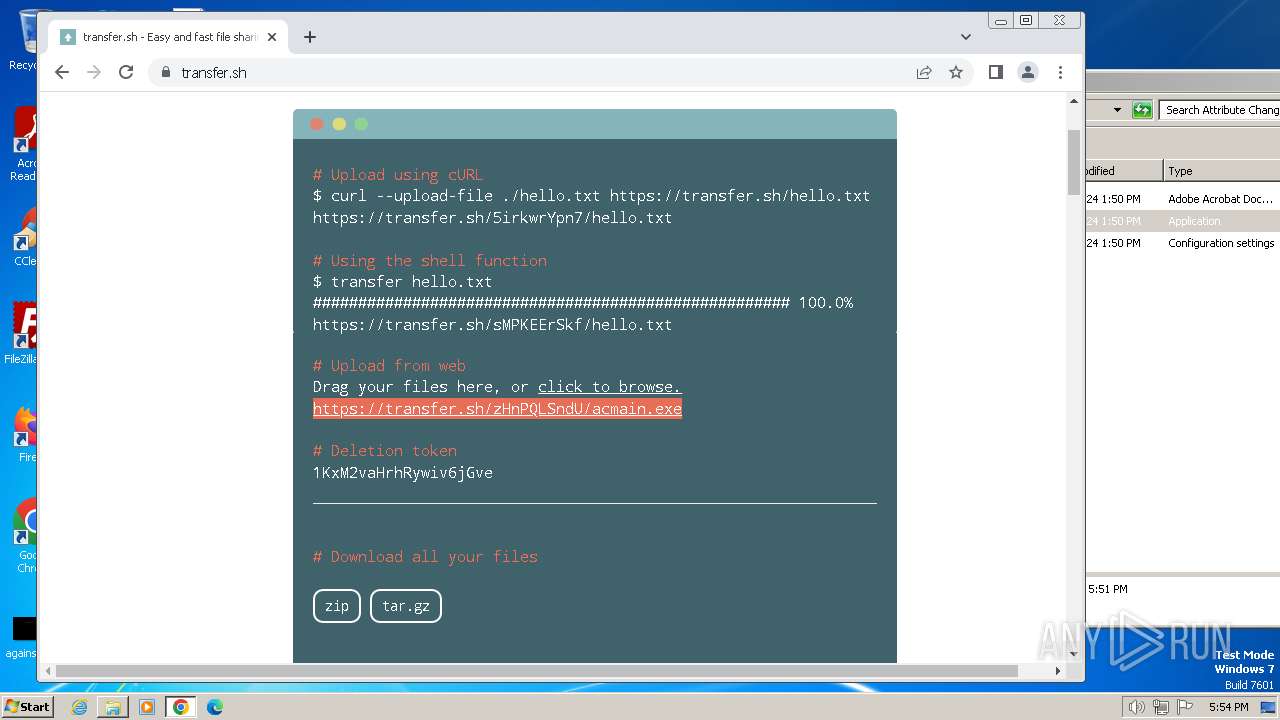Screen dimensions: 1280x720
Task: Expand address dropdown in Explorer window
Action: 1117,110
